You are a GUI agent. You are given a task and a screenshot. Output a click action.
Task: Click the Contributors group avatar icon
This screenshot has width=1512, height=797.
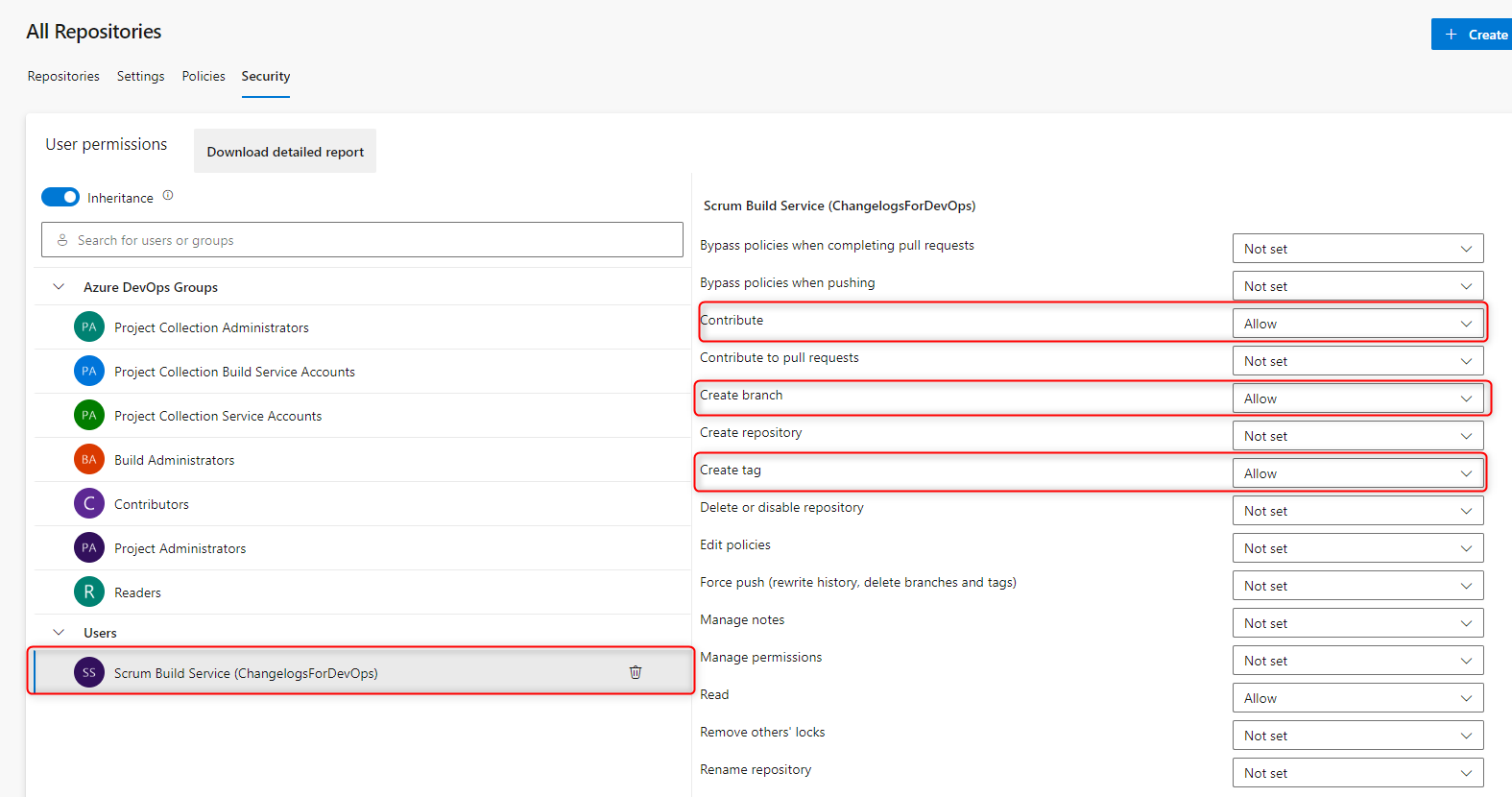tap(89, 504)
